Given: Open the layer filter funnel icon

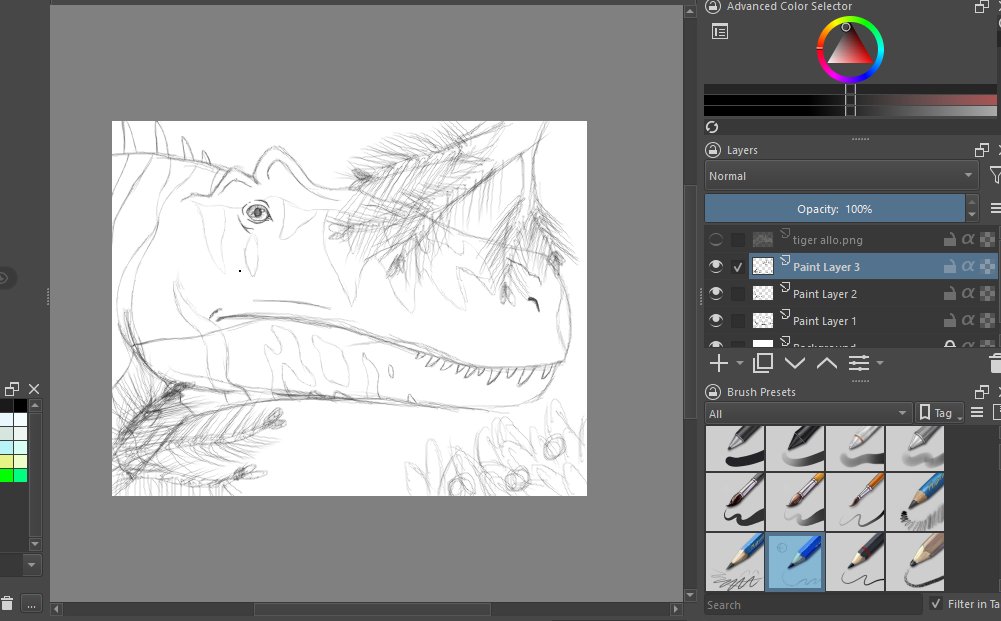Looking at the screenshot, I should tap(995, 175).
